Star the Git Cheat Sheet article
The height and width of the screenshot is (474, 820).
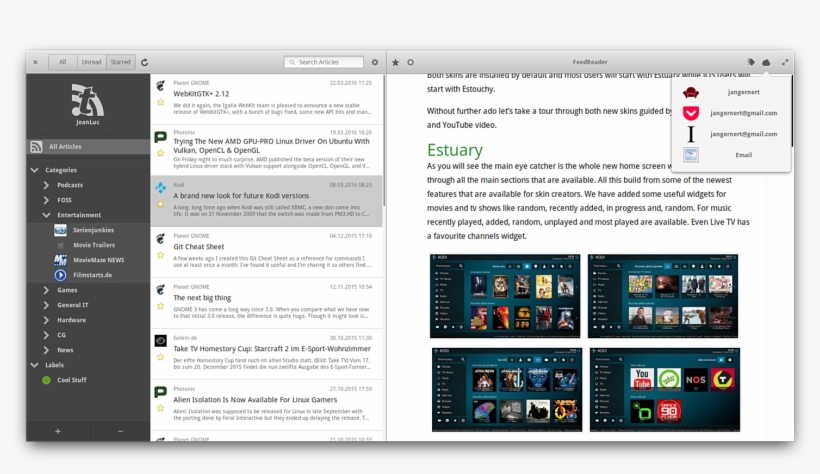click(x=161, y=255)
